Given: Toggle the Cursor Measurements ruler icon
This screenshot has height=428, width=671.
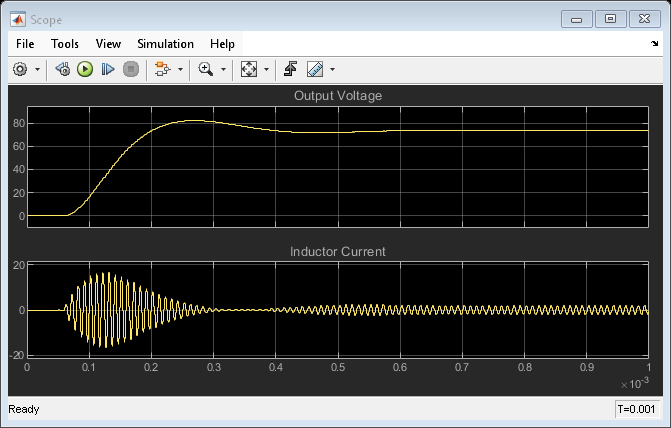Looking at the screenshot, I should pyautogui.click(x=315, y=69).
